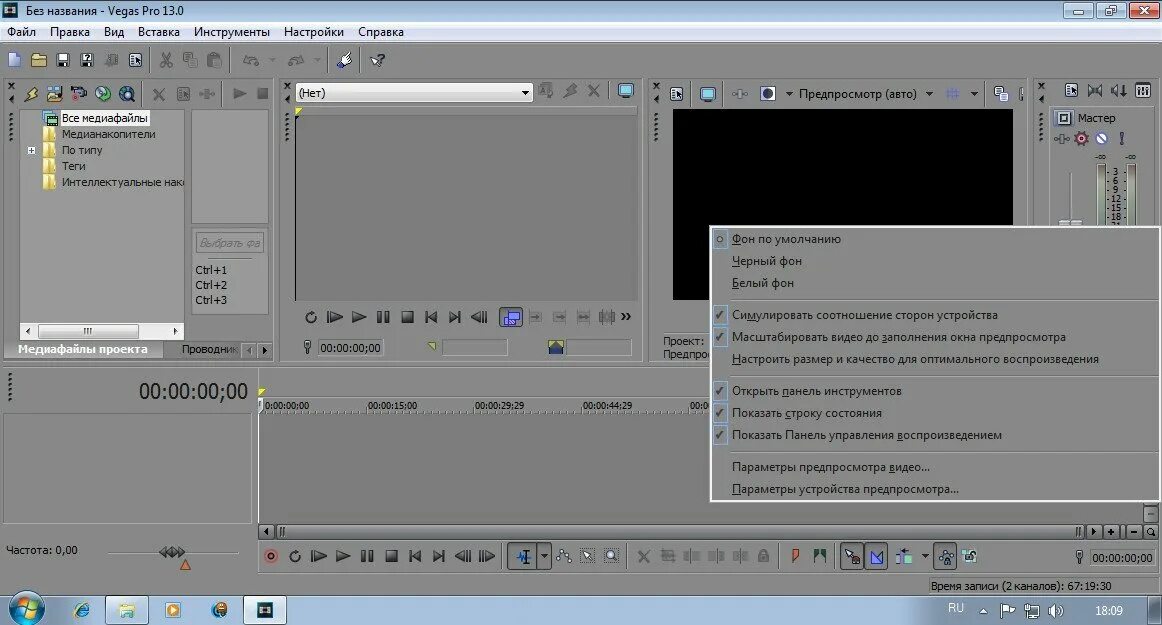
Task: Click Import Media icon in Project Media panel
Action: (55, 94)
